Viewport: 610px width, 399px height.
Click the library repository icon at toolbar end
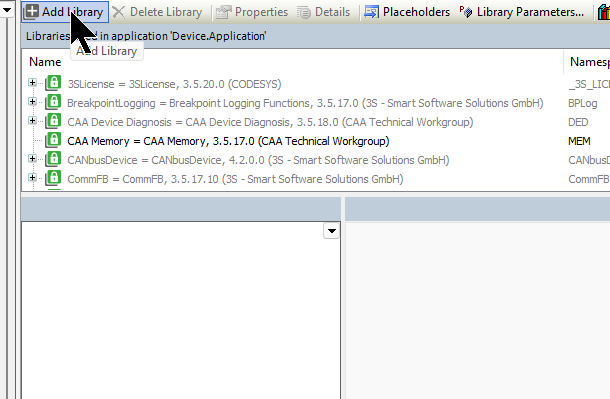pyautogui.click(x=604, y=12)
